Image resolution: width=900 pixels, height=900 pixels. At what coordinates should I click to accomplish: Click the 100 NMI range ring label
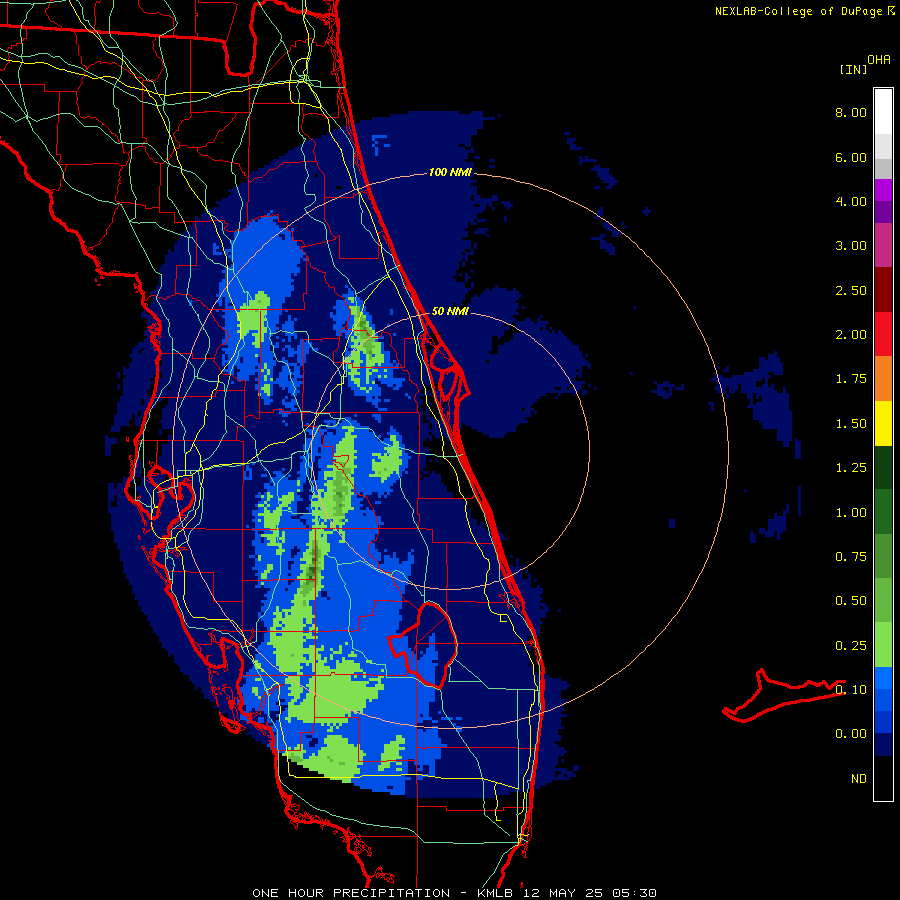(450, 172)
